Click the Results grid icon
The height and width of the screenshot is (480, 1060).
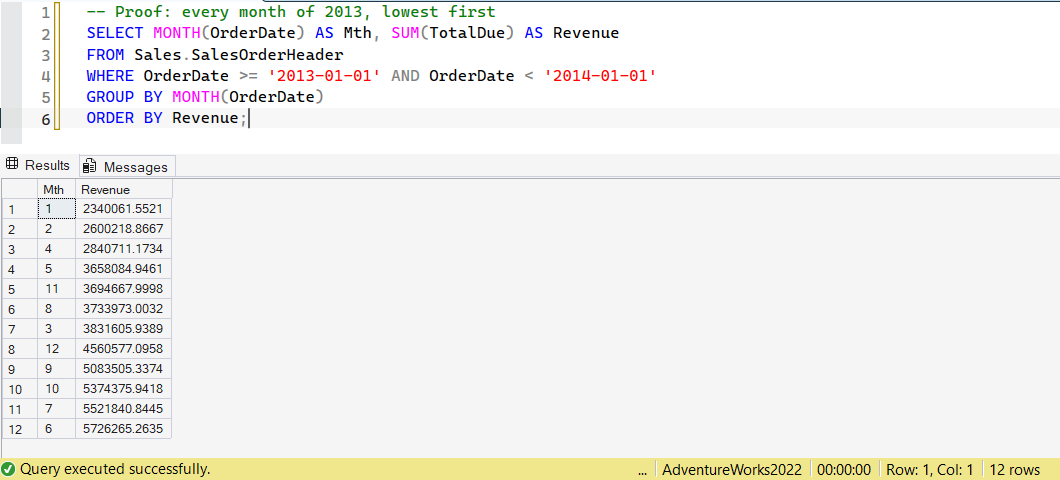[11, 165]
